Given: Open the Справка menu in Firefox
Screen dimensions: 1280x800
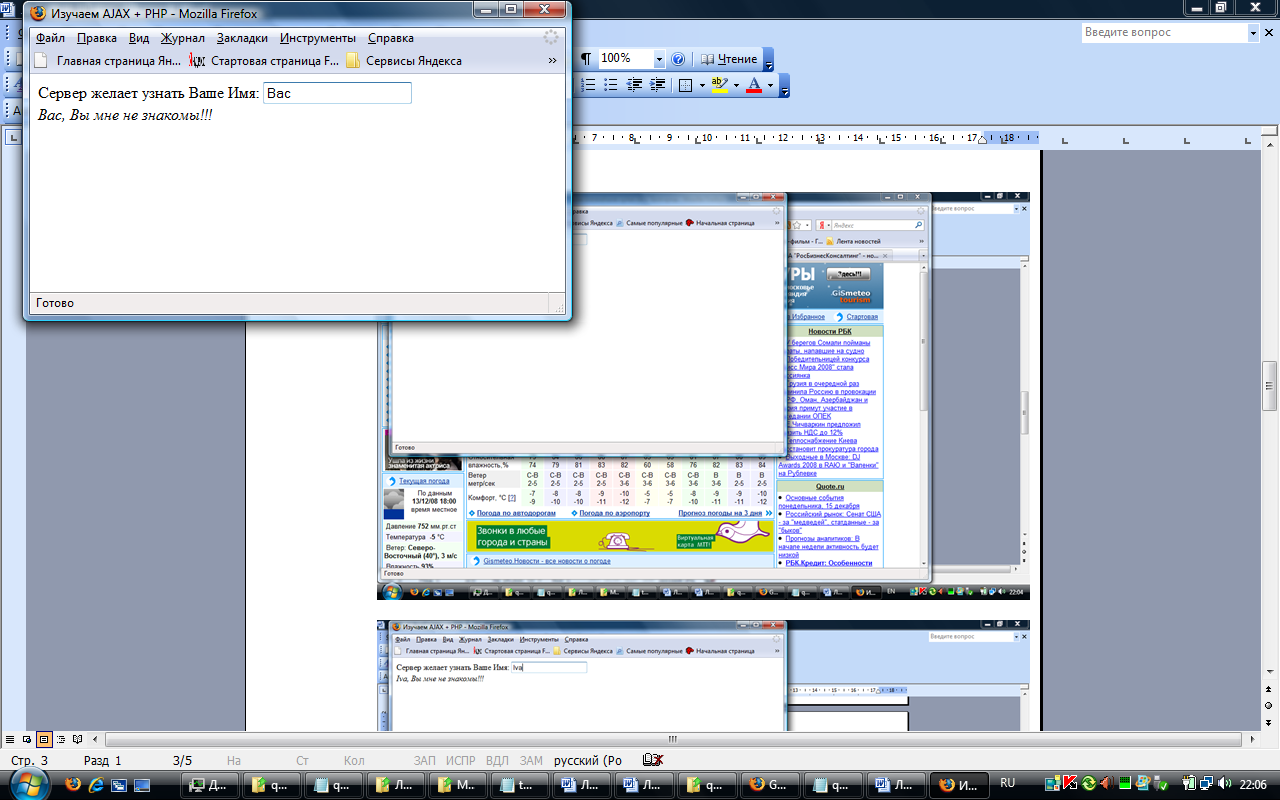Looking at the screenshot, I should (x=391, y=38).
